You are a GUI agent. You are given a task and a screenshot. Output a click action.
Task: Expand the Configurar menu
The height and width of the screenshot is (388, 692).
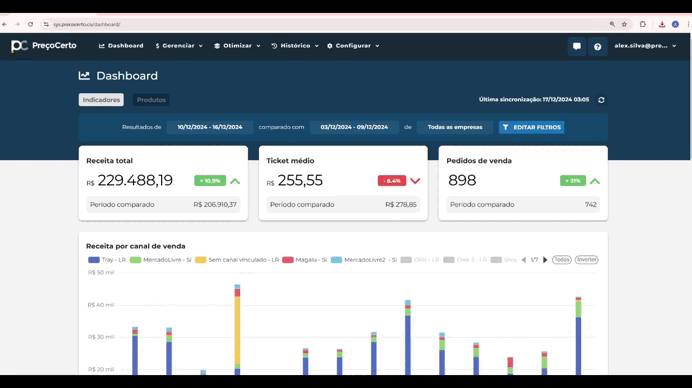tap(353, 46)
